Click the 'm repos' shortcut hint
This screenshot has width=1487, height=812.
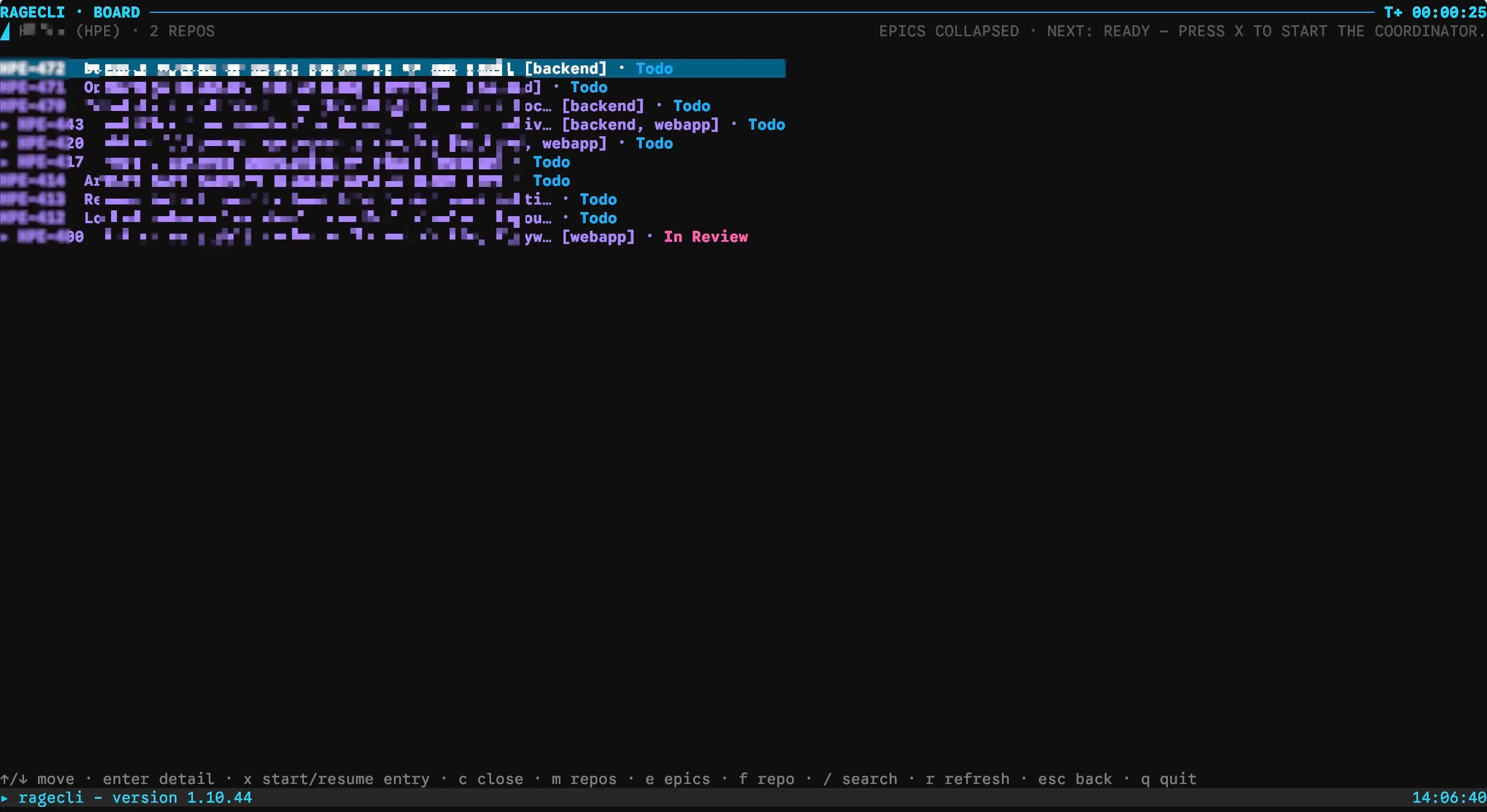pyautogui.click(x=584, y=779)
